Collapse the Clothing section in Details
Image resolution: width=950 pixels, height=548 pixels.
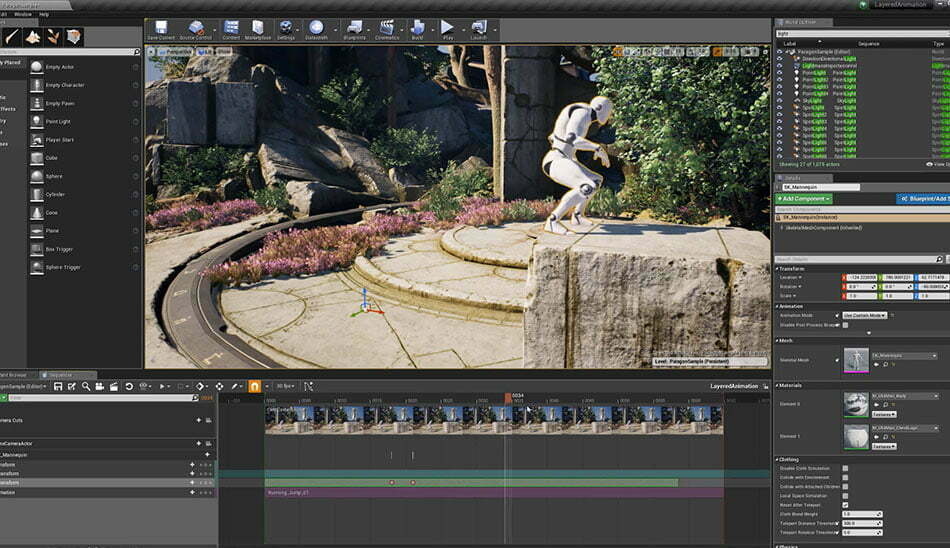pyautogui.click(x=777, y=459)
